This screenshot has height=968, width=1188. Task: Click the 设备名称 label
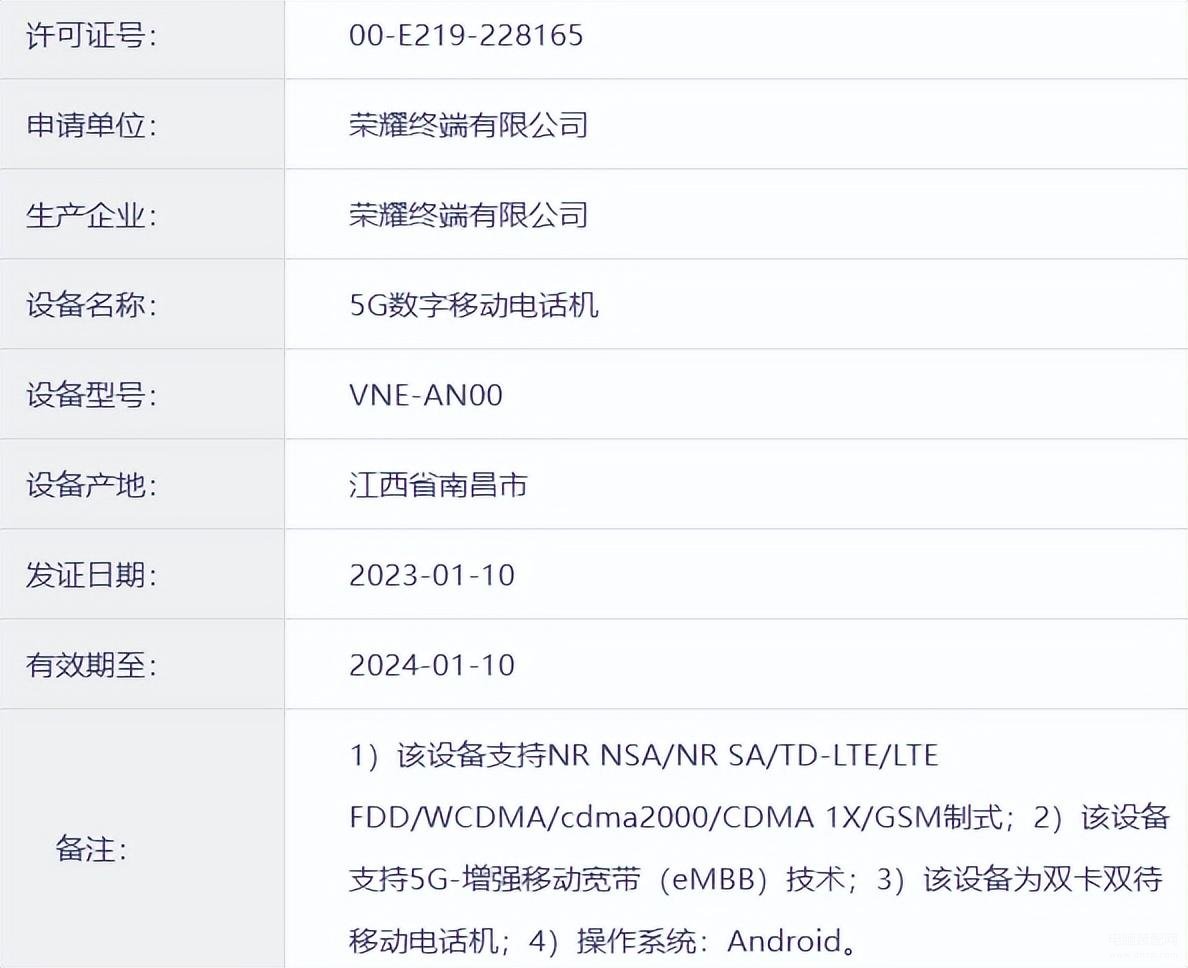(x=92, y=305)
